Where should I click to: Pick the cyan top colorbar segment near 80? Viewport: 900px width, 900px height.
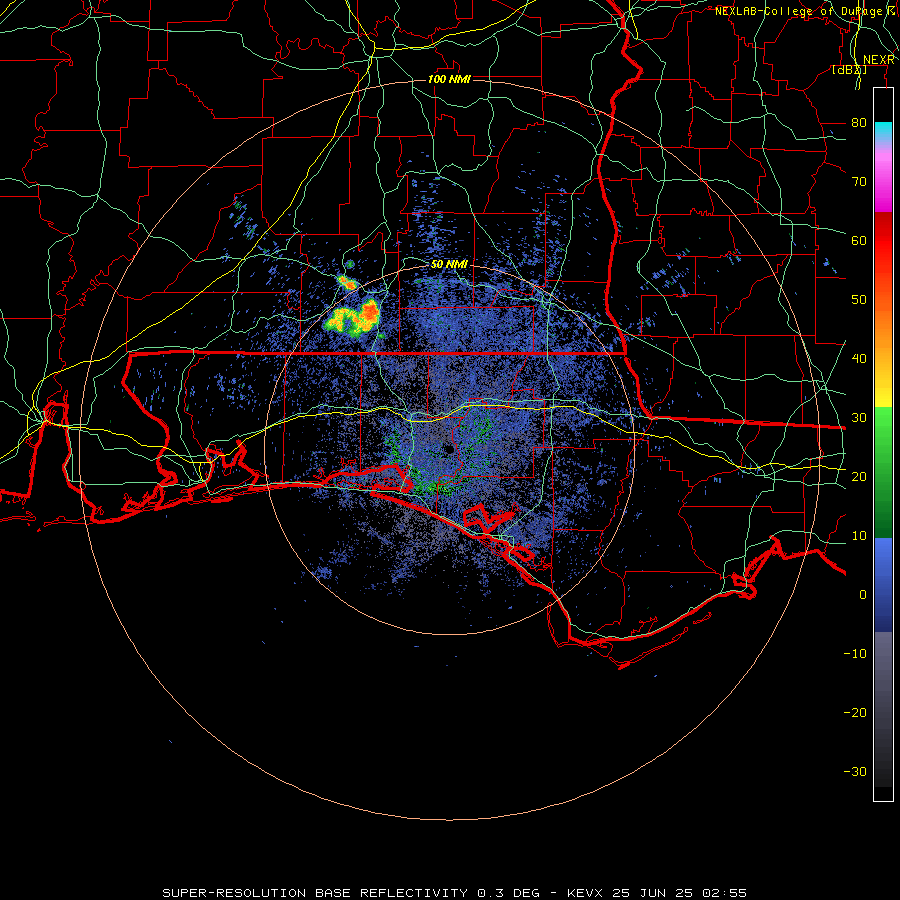click(883, 132)
